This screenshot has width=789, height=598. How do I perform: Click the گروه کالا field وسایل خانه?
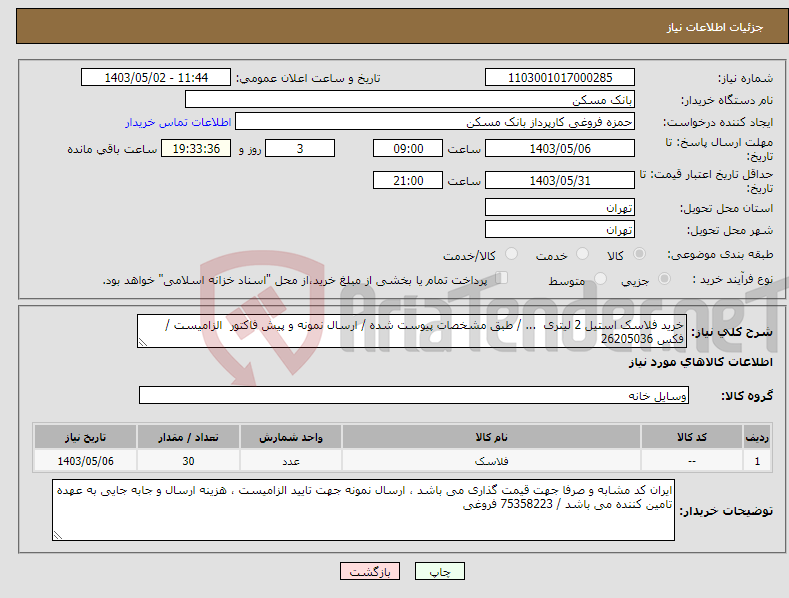pyautogui.click(x=414, y=396)
